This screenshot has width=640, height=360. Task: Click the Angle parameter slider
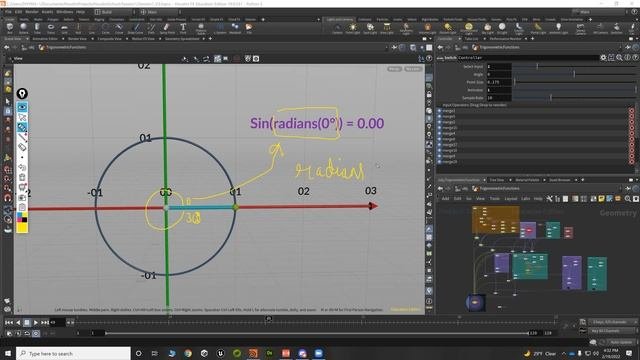(575, 74)
